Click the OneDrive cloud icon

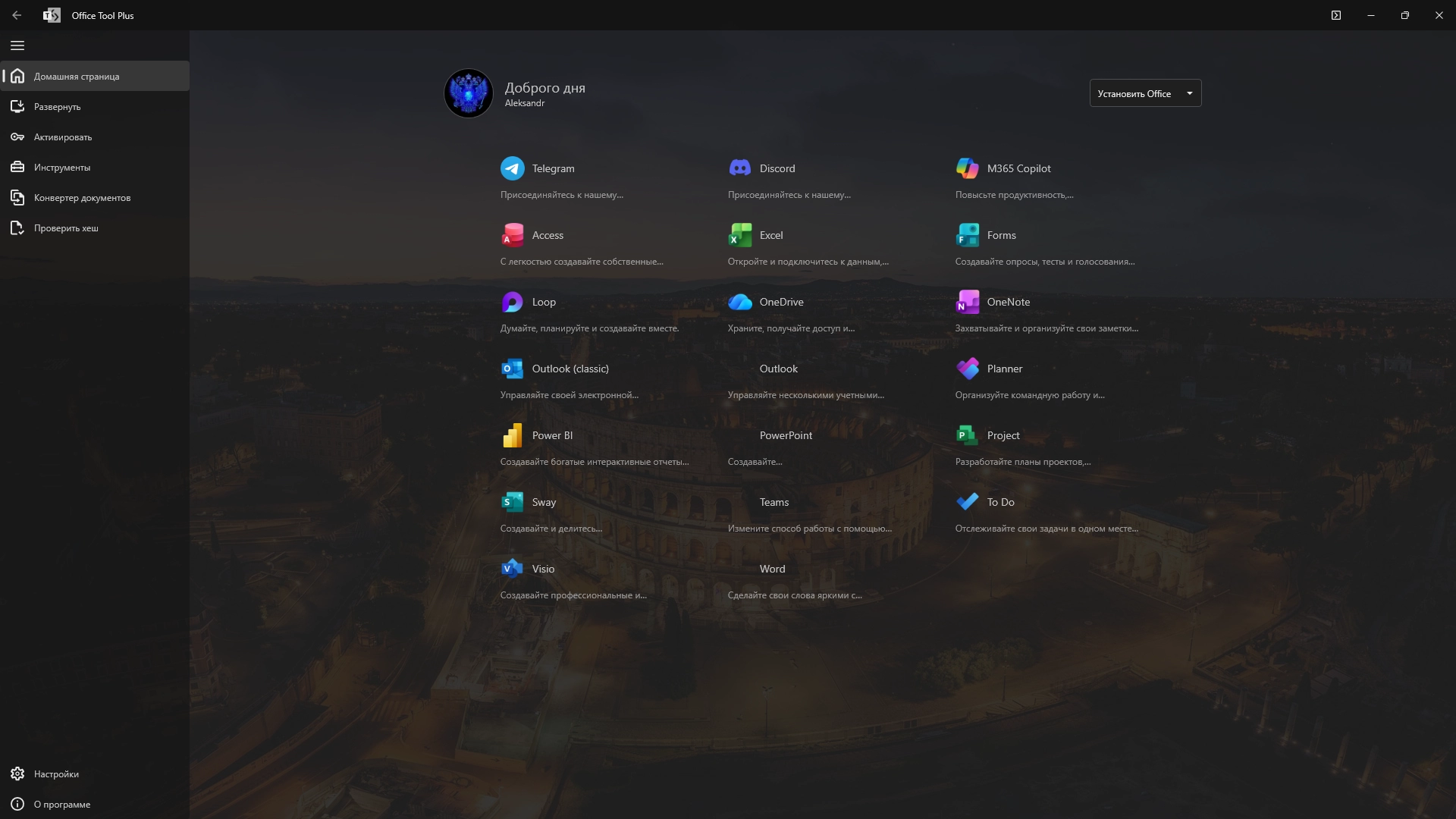740,302
